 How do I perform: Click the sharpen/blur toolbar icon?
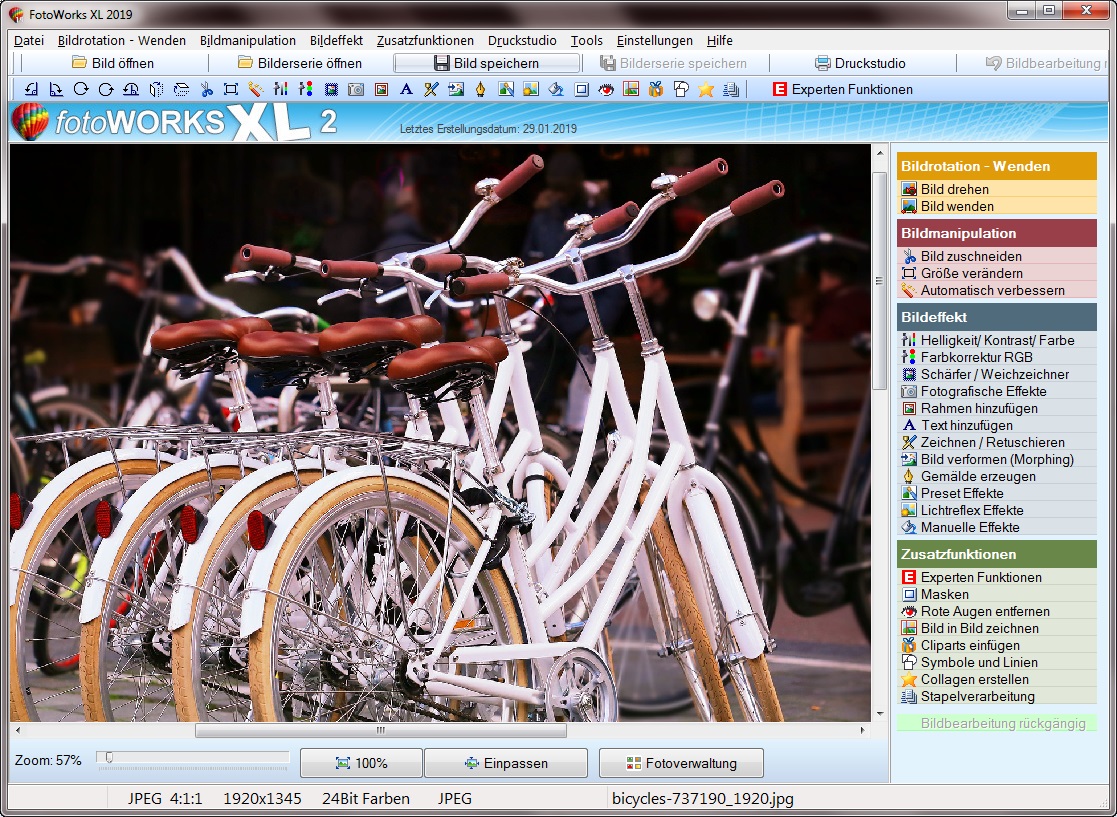pos(331,89)
